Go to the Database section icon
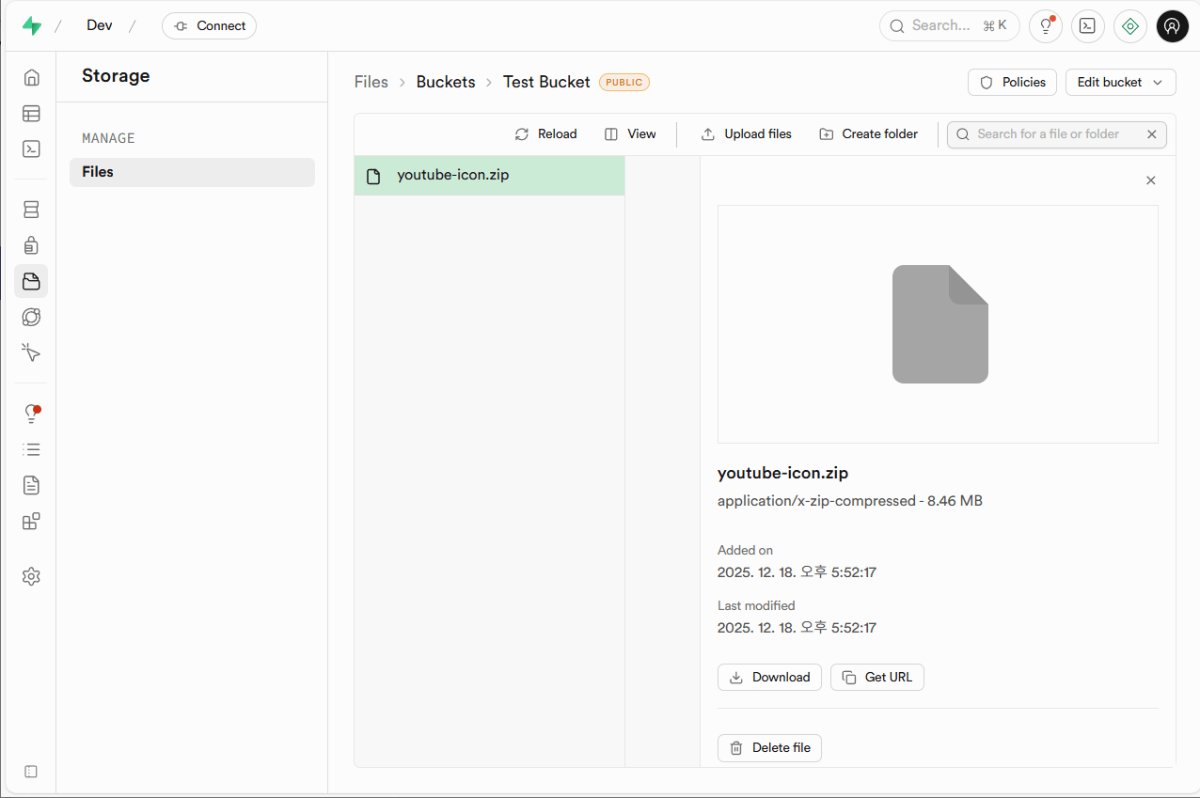The height and width of the screenshot is (798, 1200). [x=31, y=210]
